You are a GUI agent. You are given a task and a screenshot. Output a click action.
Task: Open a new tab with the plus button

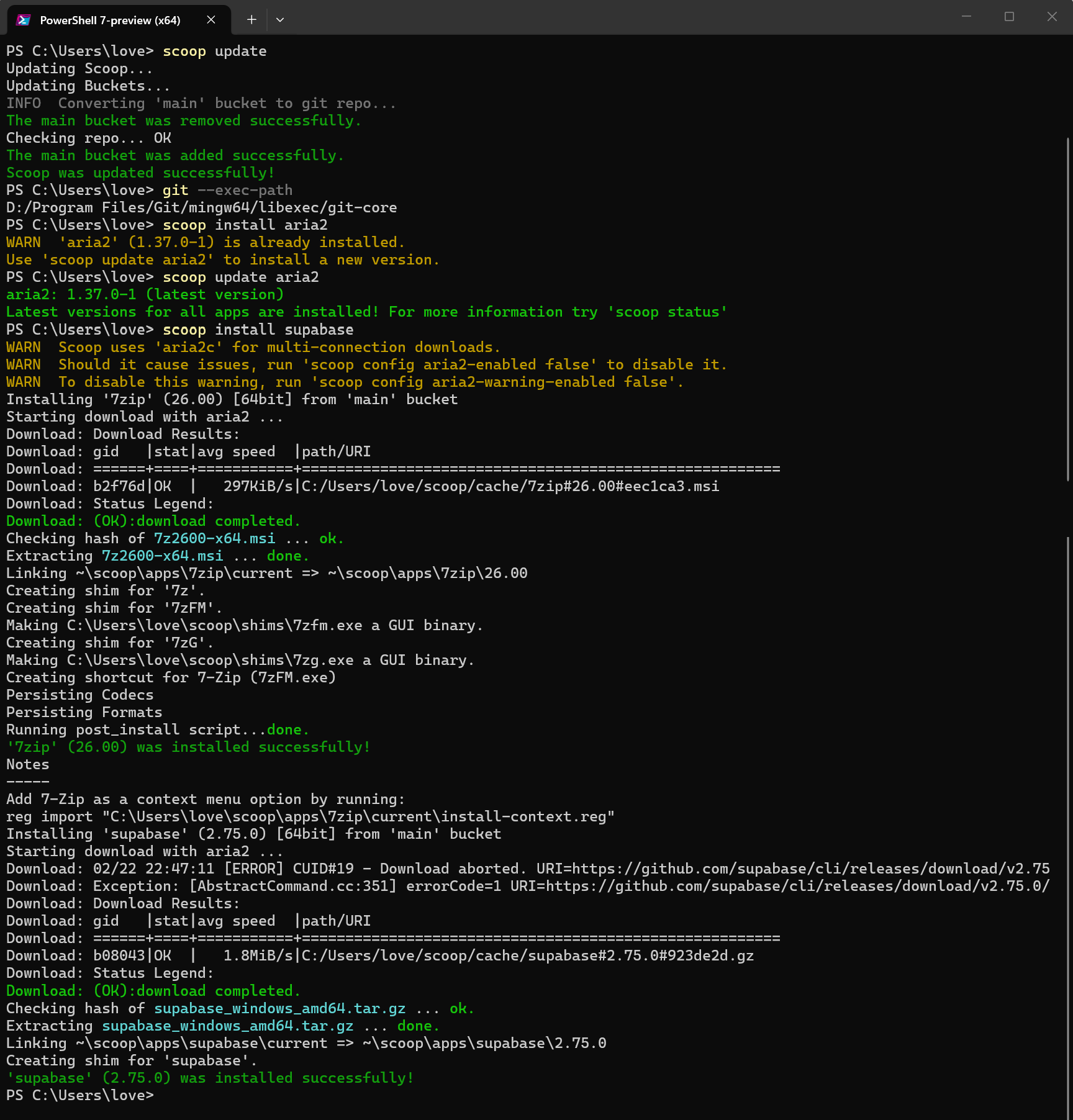coord(251,20)
